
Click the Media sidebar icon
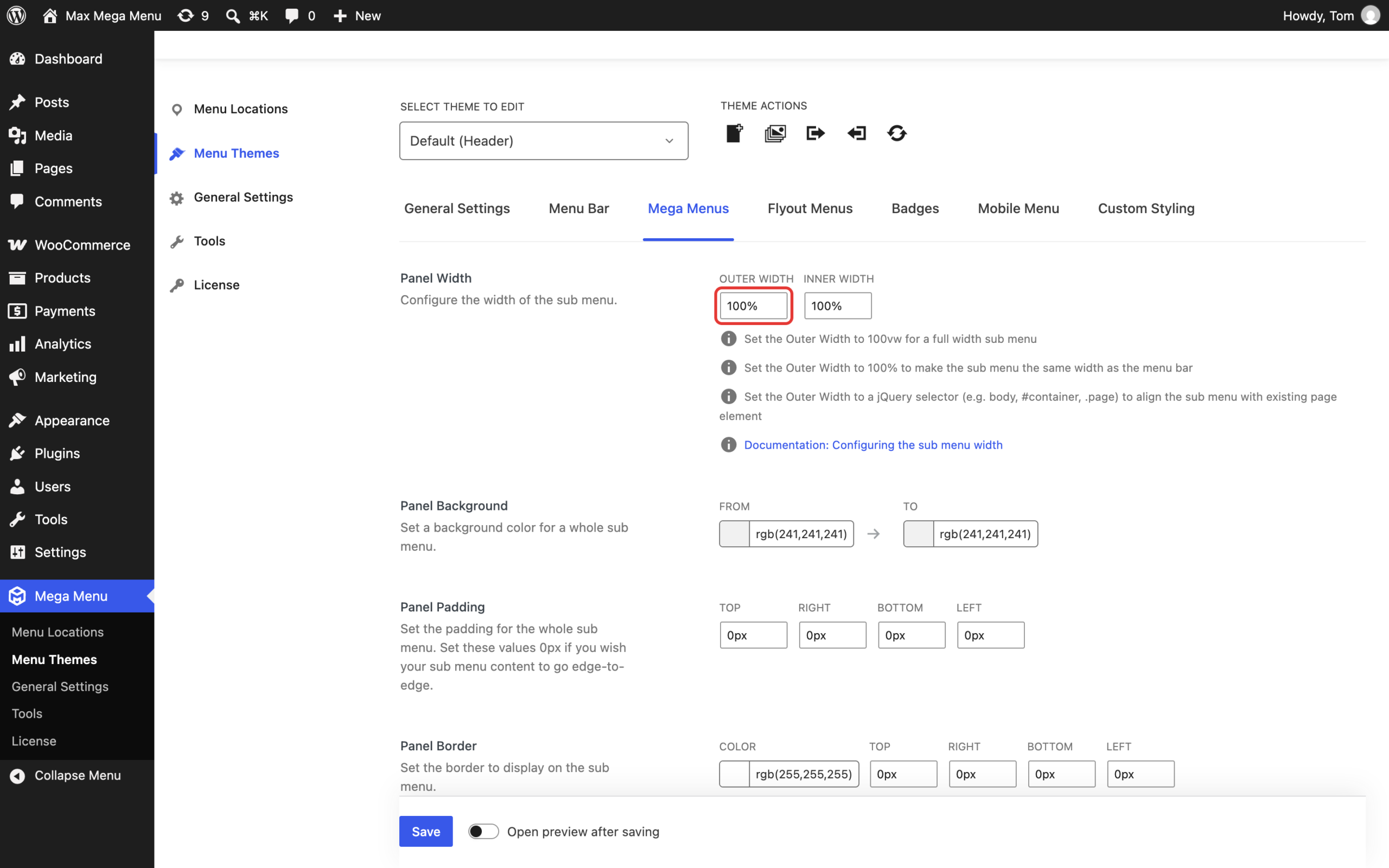click(x=17, y=136)
